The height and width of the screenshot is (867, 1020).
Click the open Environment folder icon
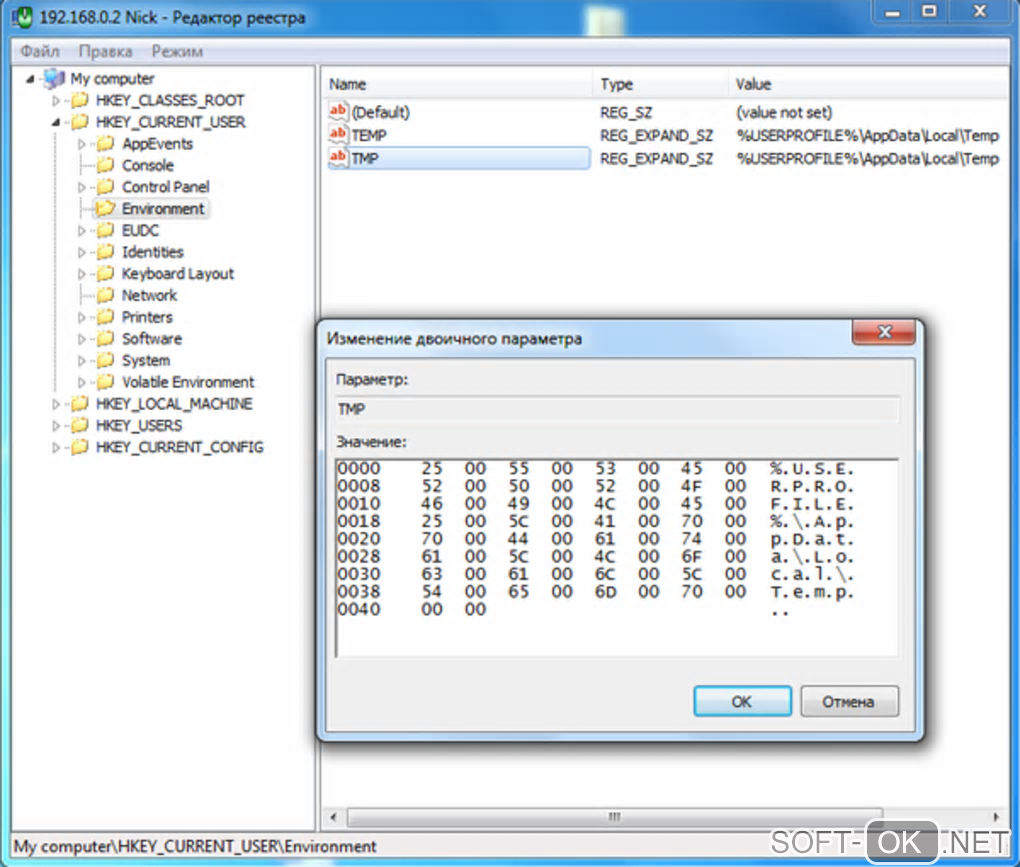[105, 209]
